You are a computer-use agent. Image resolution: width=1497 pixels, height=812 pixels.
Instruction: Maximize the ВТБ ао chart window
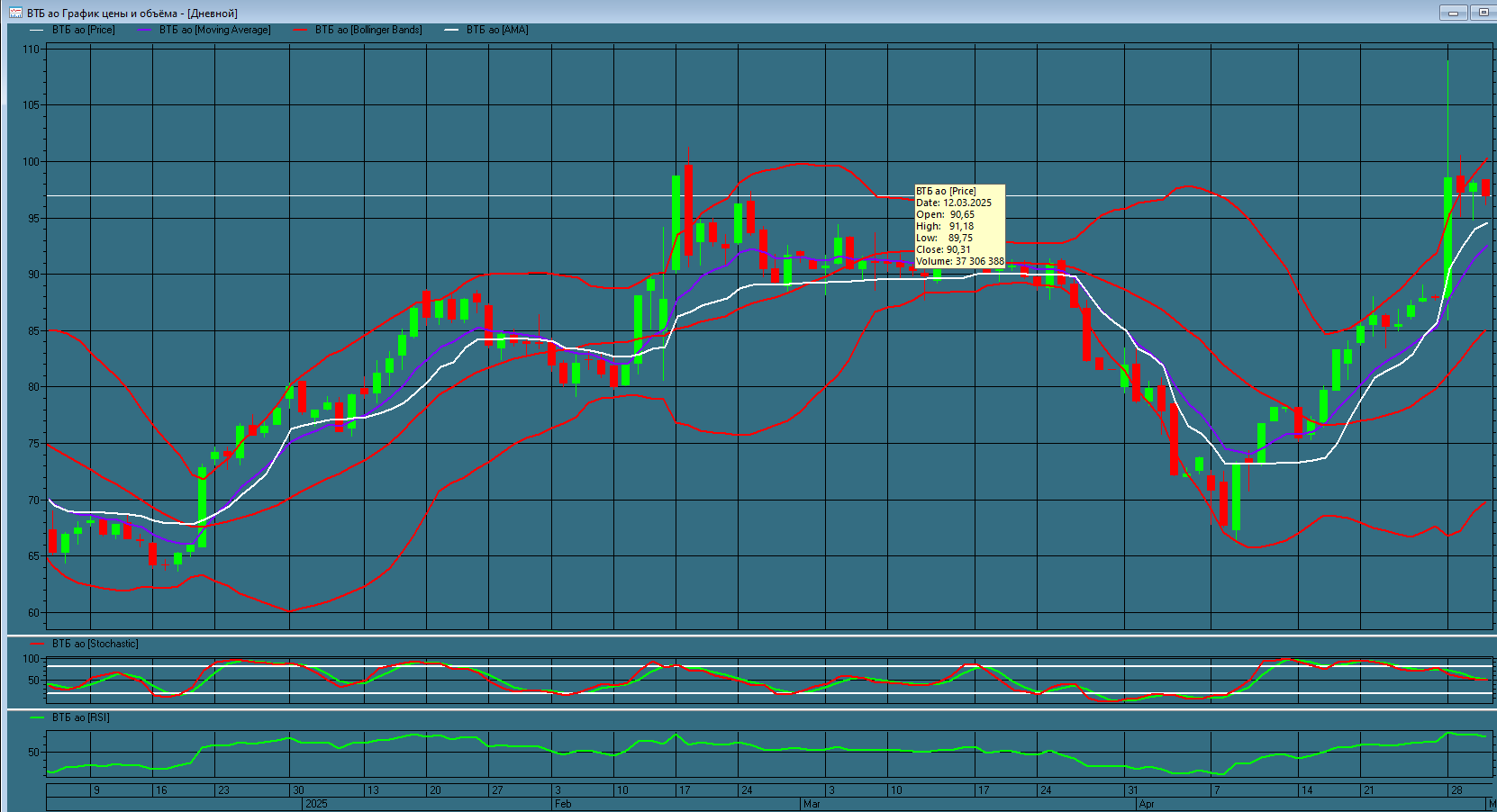pos(1482,13)
